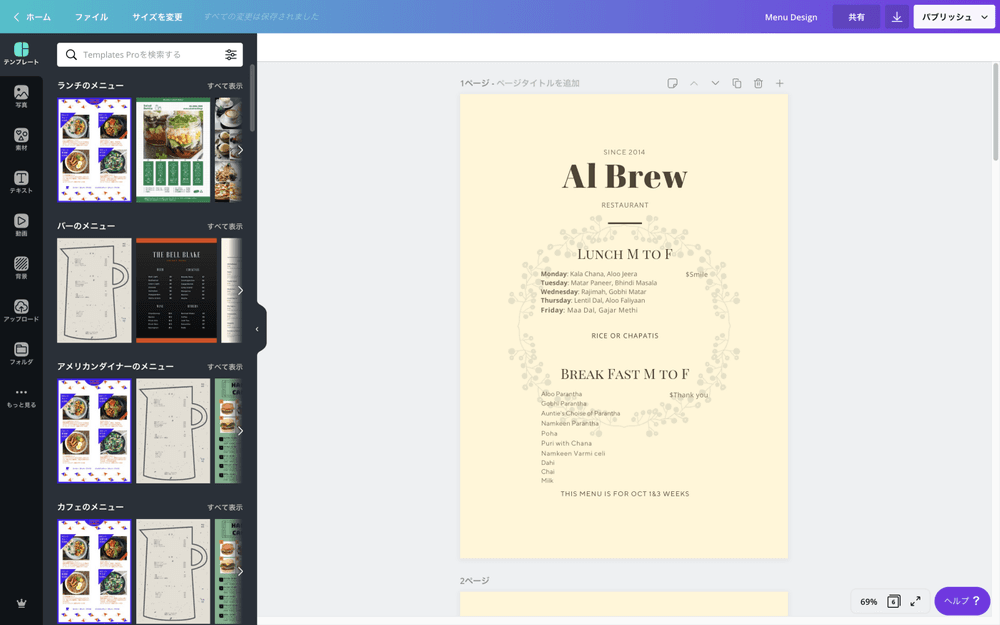Toggle fullscreen presentation mode

[915, 601]
